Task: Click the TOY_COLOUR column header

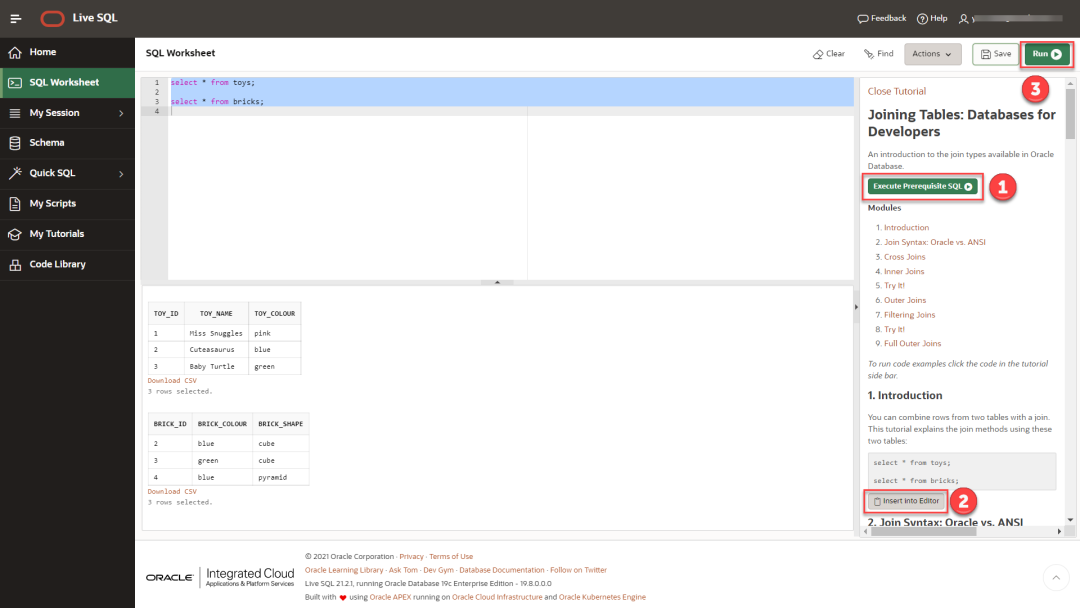Action: (x=274, y=314)
